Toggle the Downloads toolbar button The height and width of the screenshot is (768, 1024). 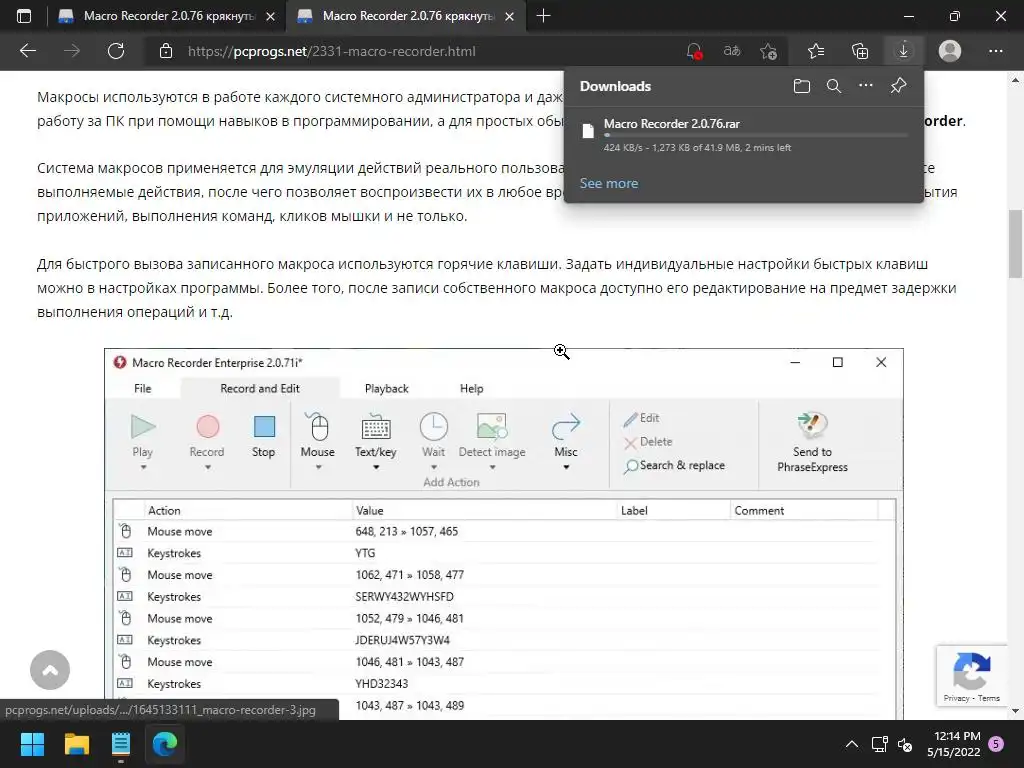pos(903,51)
